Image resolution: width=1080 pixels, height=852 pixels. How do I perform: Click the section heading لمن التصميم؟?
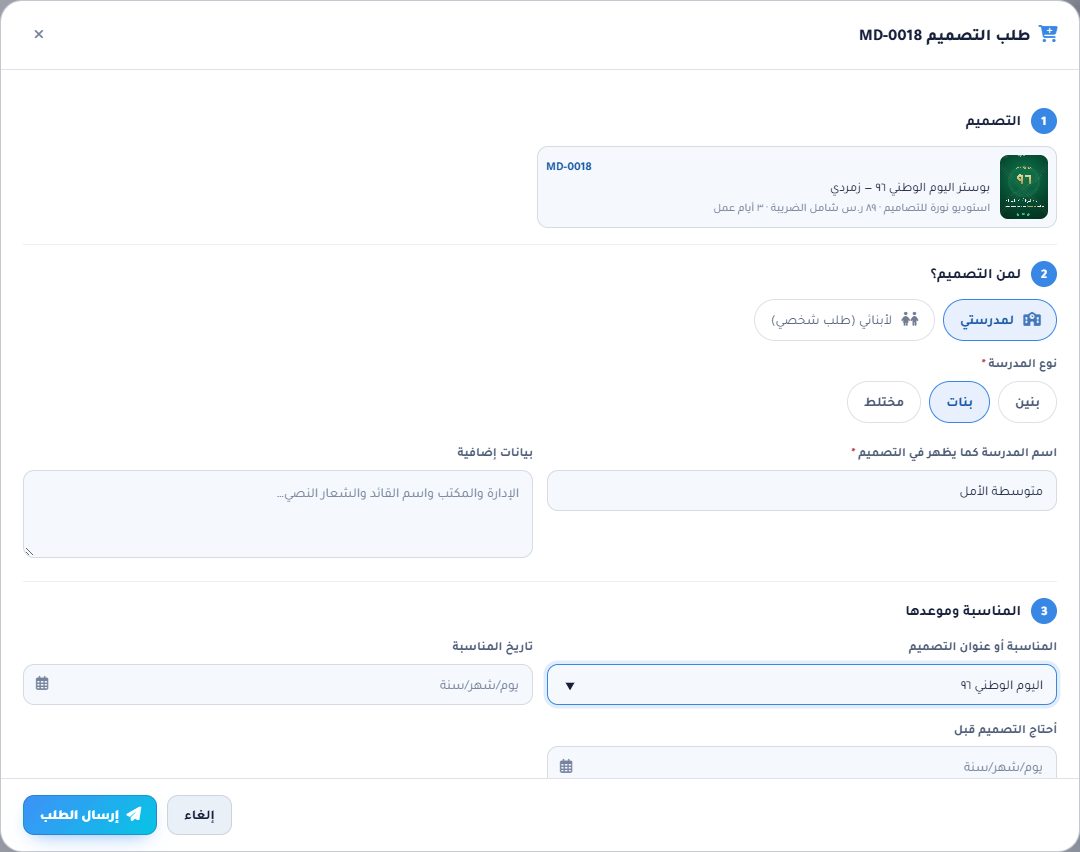[975, 274]
